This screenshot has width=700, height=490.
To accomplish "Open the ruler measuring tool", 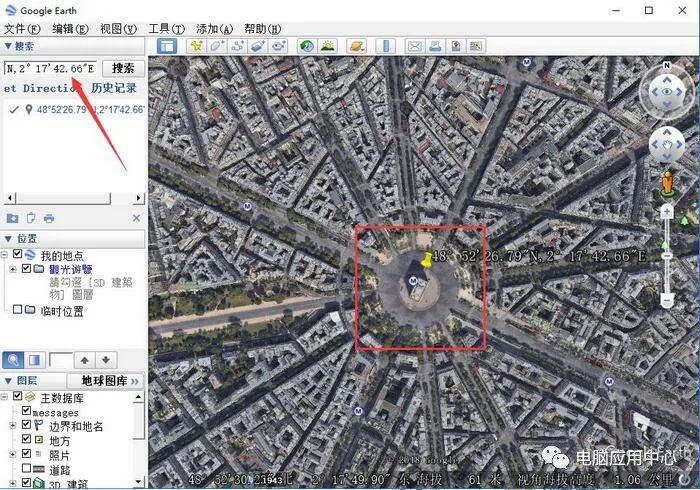I will [x=386, y=46].
